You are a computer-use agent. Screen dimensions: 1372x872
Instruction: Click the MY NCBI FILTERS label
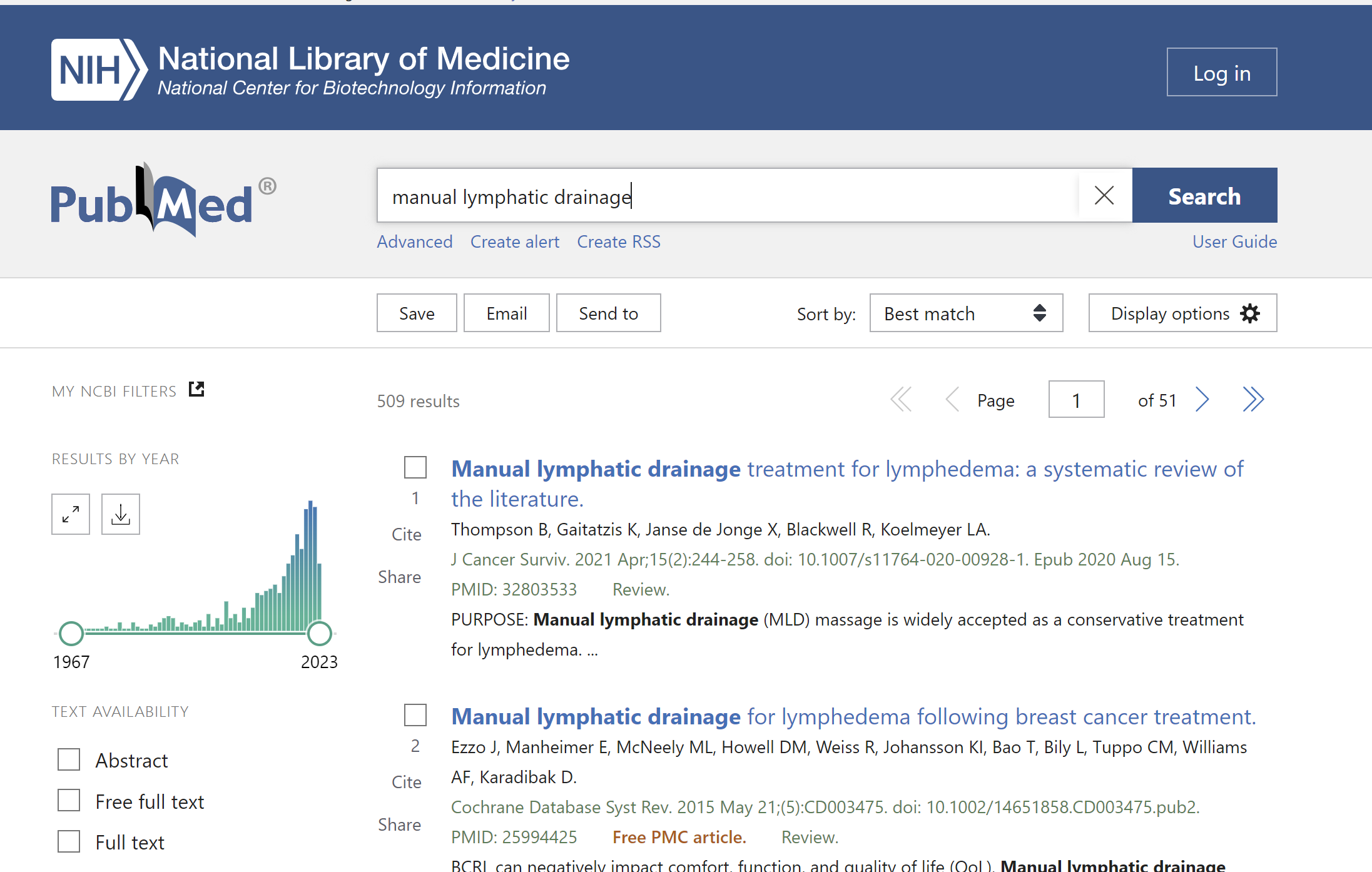(x=114, y=391)
